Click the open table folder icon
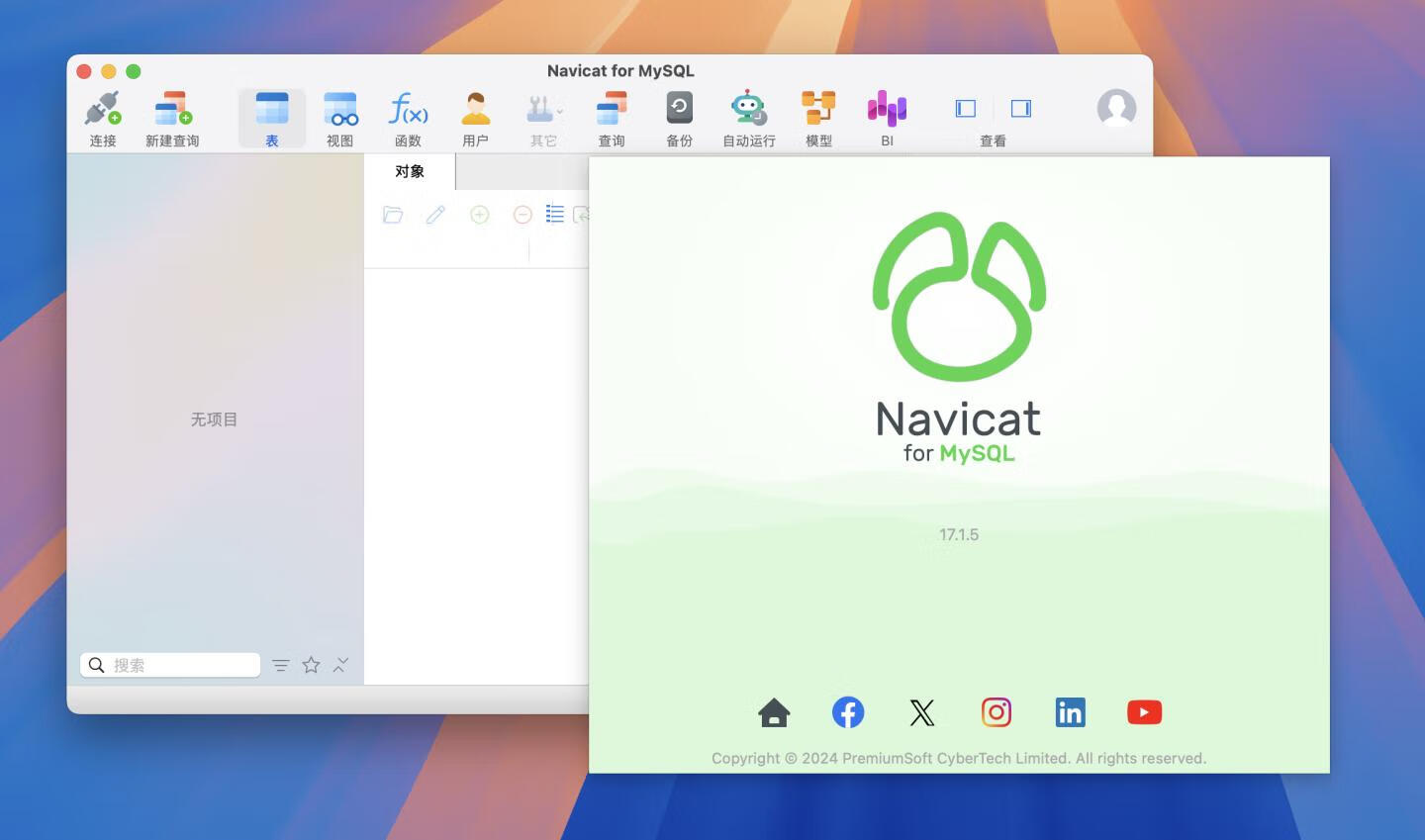Screen dimensions: 1425x840 [393, 215]
